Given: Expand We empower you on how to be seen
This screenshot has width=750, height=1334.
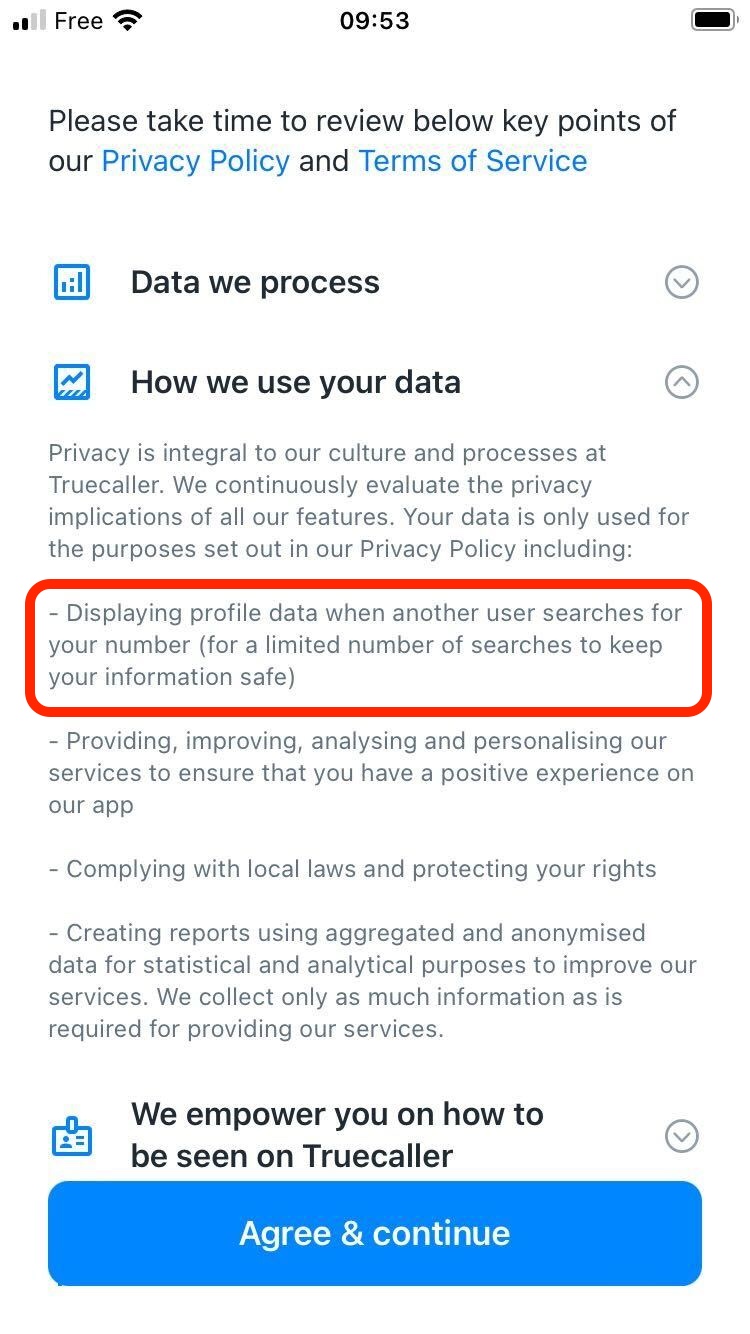Looking at the screenshot, I should pyautogui.click(x=681, y=1135).
